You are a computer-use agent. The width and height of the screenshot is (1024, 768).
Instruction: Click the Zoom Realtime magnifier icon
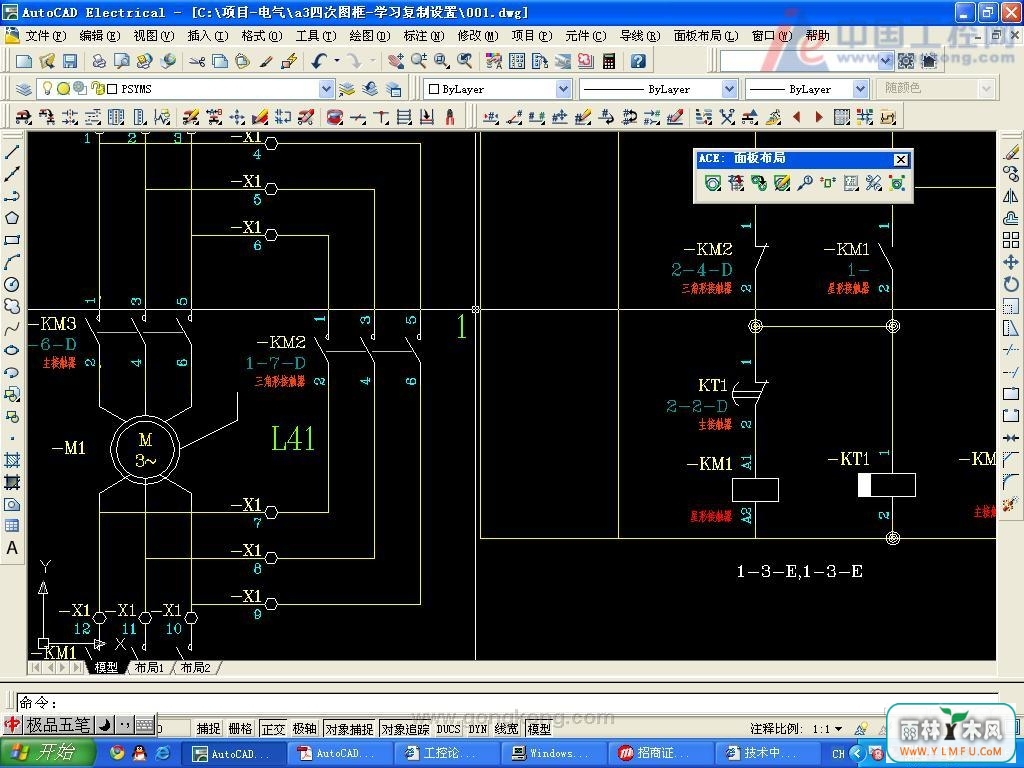click(x=419, y=61)
